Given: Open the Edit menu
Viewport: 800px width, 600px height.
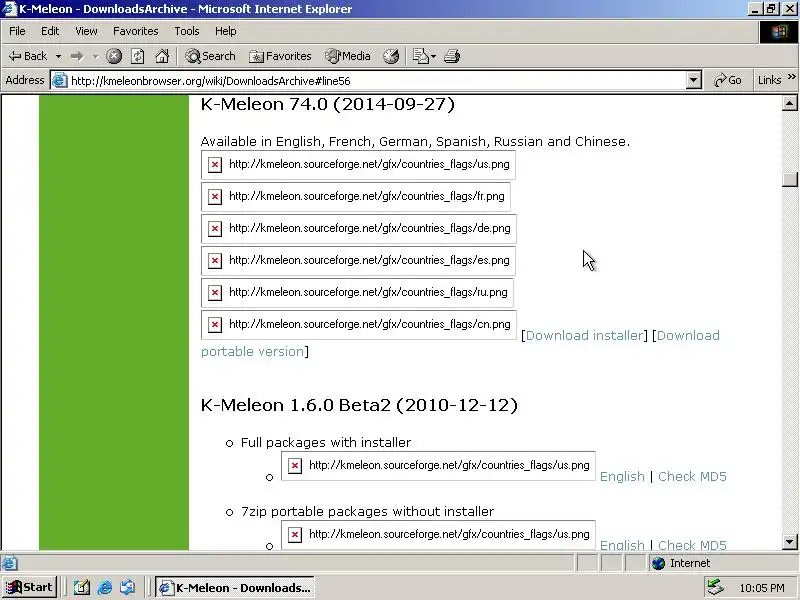Looking at the screenshot, I should (50, 31).
